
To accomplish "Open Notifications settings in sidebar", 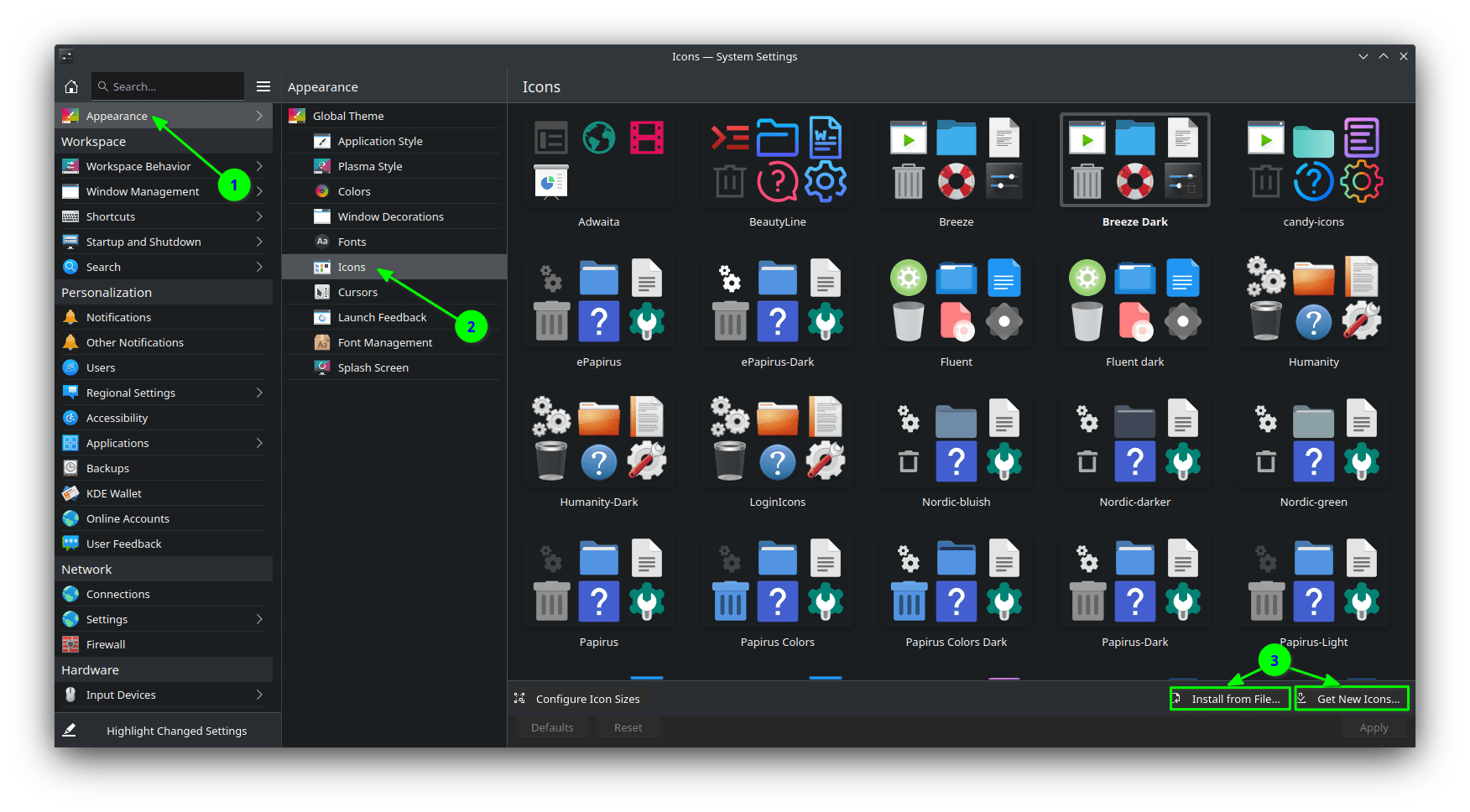I will [x=117, y=317].
